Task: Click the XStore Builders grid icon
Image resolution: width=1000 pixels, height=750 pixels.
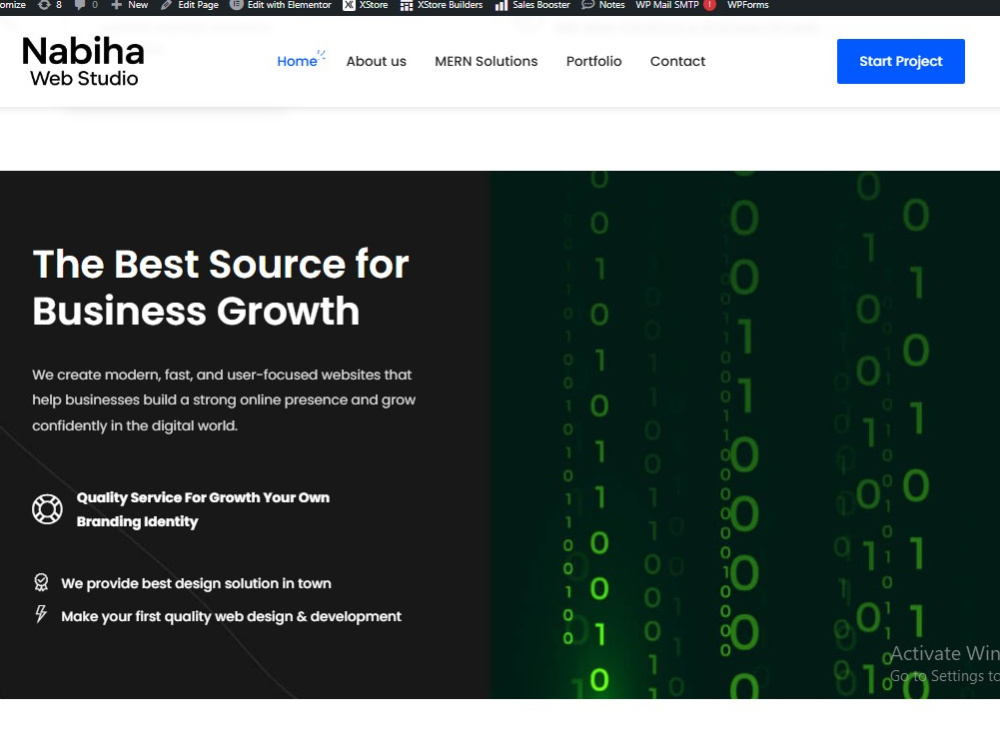Action: [406, 6]
